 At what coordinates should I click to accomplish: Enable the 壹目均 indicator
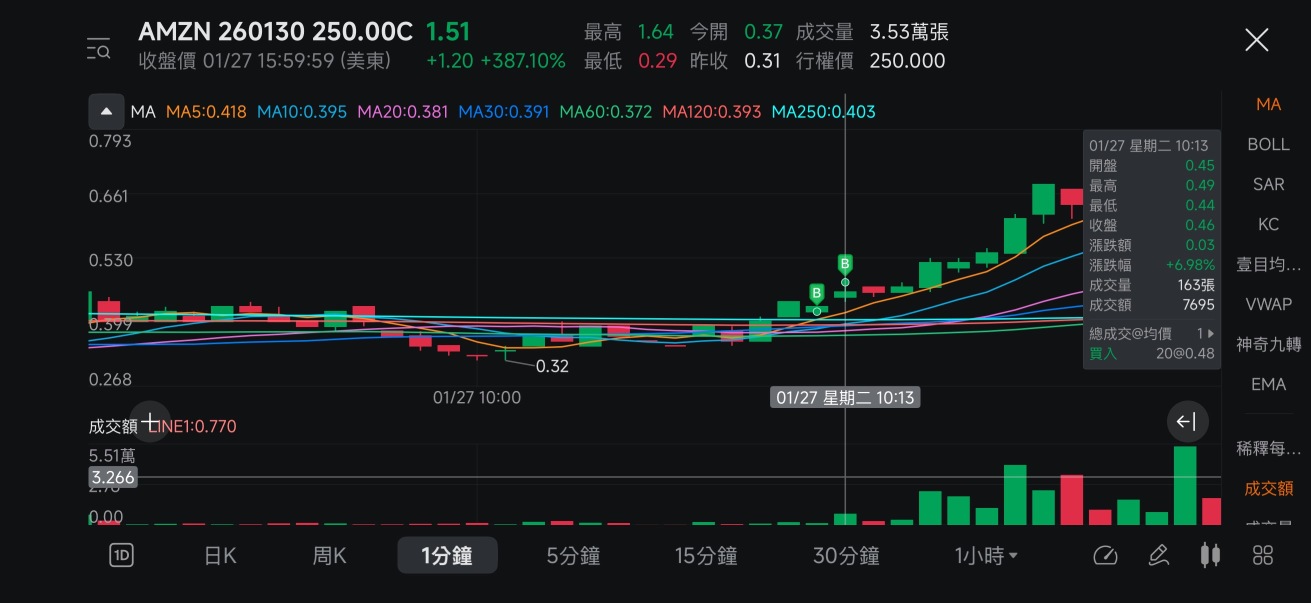(1268, 264)
